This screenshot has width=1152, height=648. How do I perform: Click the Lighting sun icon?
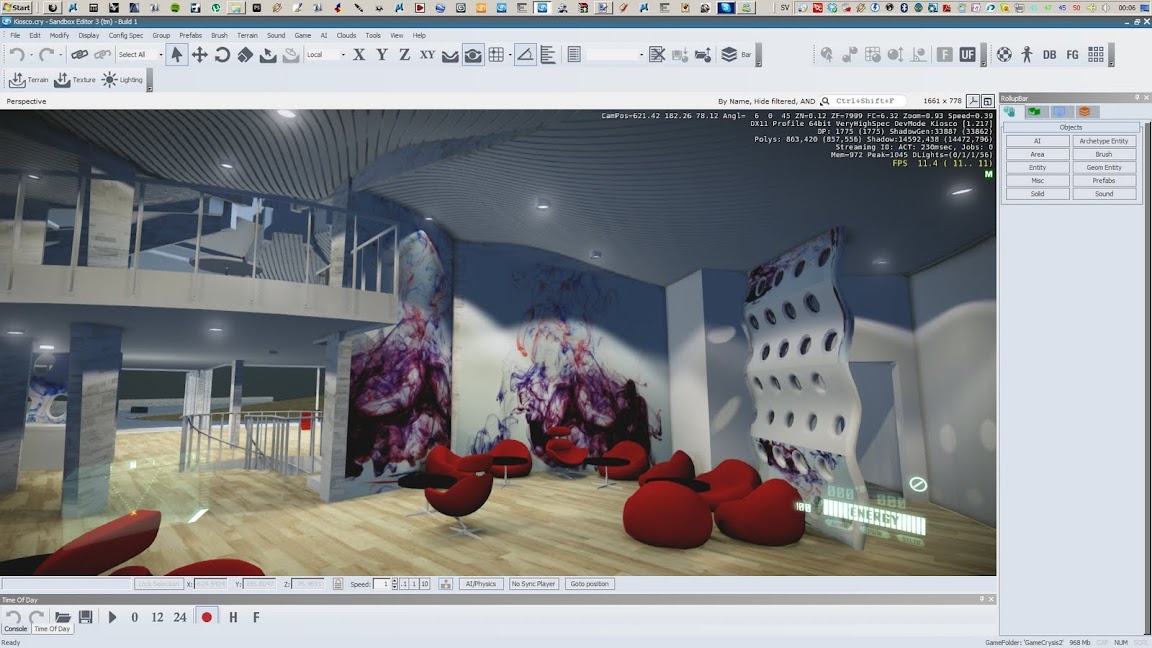(110, 80)
